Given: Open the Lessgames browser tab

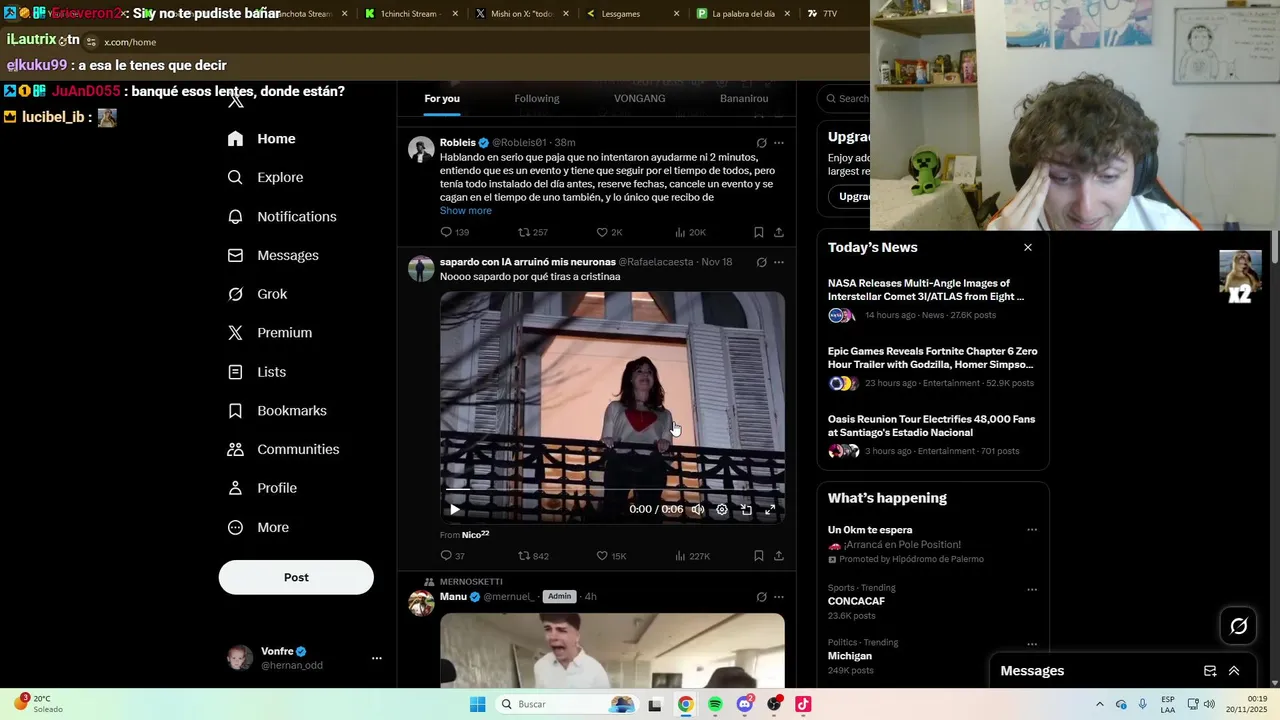Looking at the screenshot, I should (x=632, y=14).
